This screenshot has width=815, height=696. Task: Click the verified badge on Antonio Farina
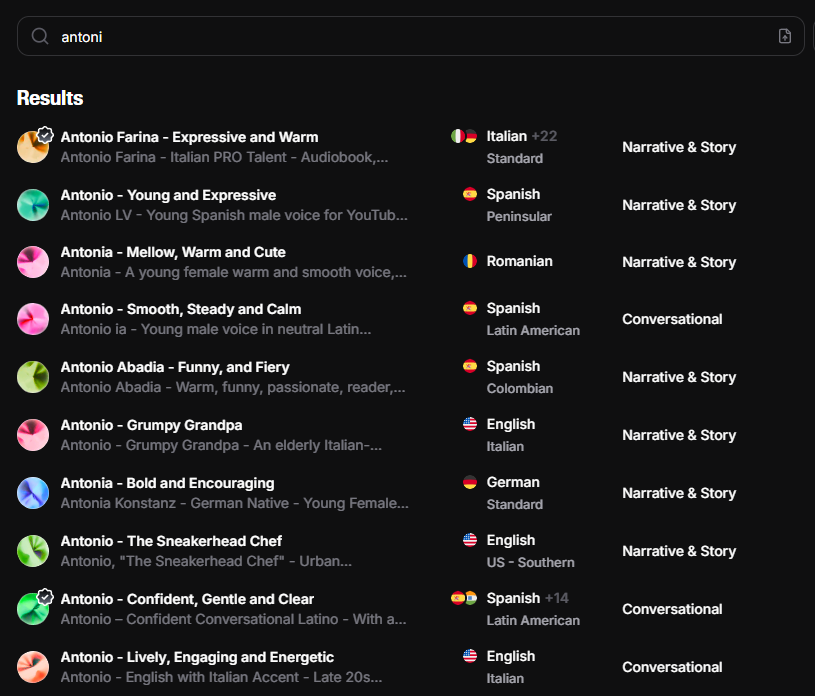pyautogui.click(x=45, y=134)
